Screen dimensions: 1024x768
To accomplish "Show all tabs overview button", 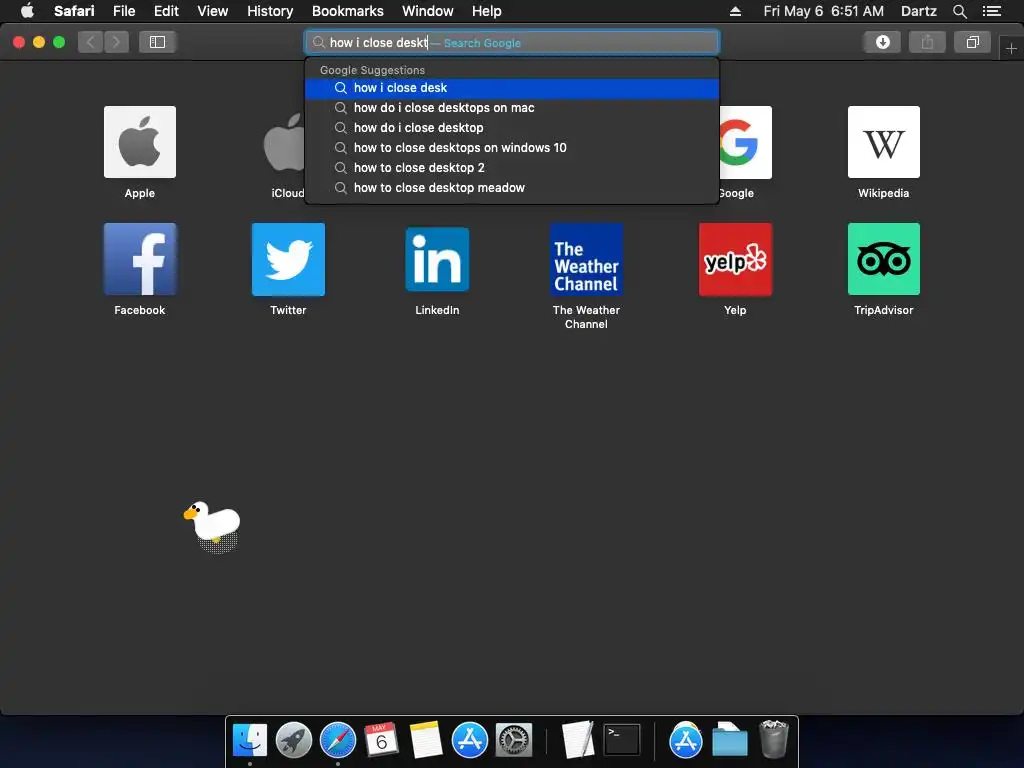I will (x=972, y=42).
